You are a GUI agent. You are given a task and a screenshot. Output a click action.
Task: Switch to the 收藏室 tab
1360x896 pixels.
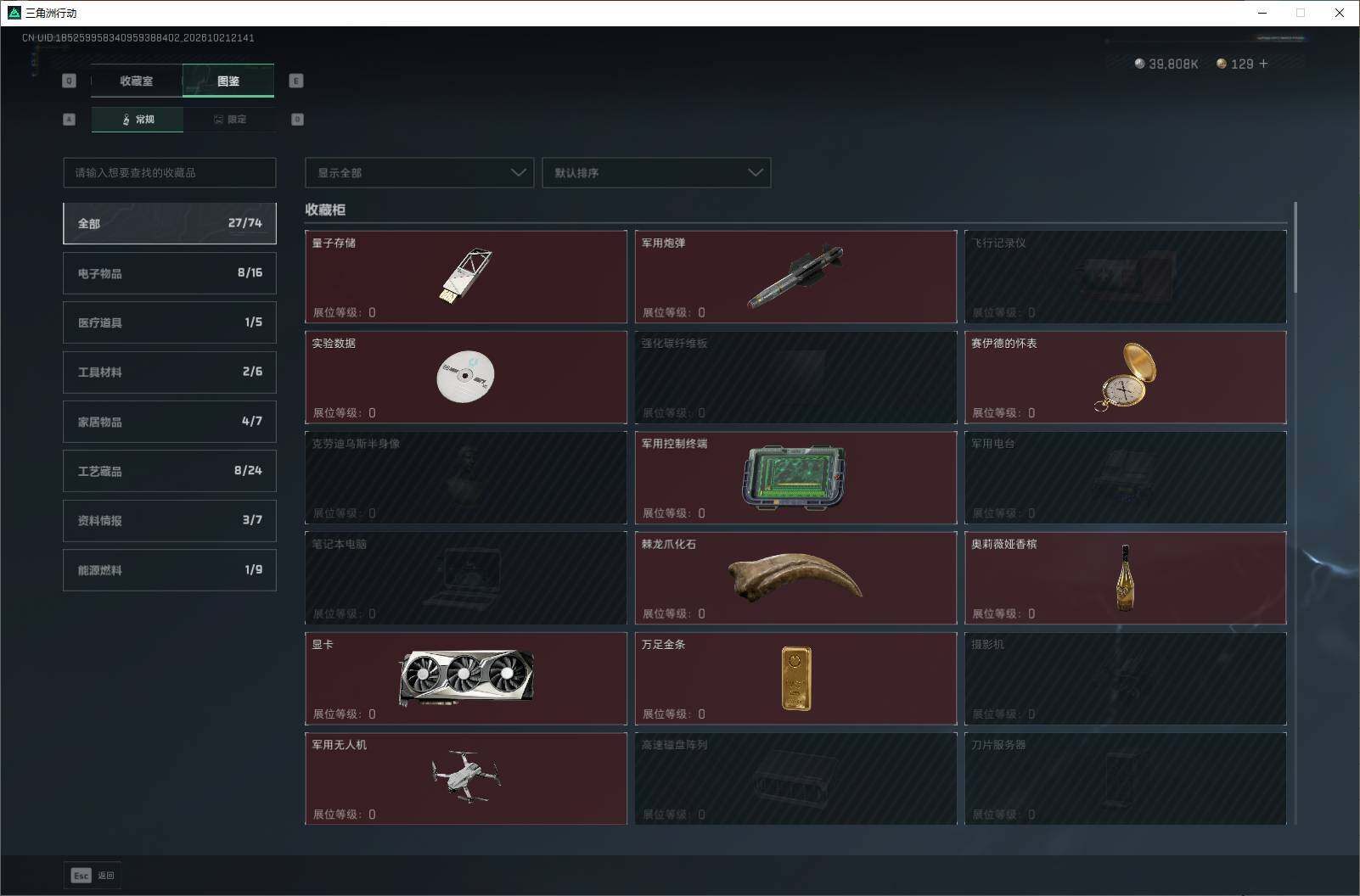coord(137,81)
